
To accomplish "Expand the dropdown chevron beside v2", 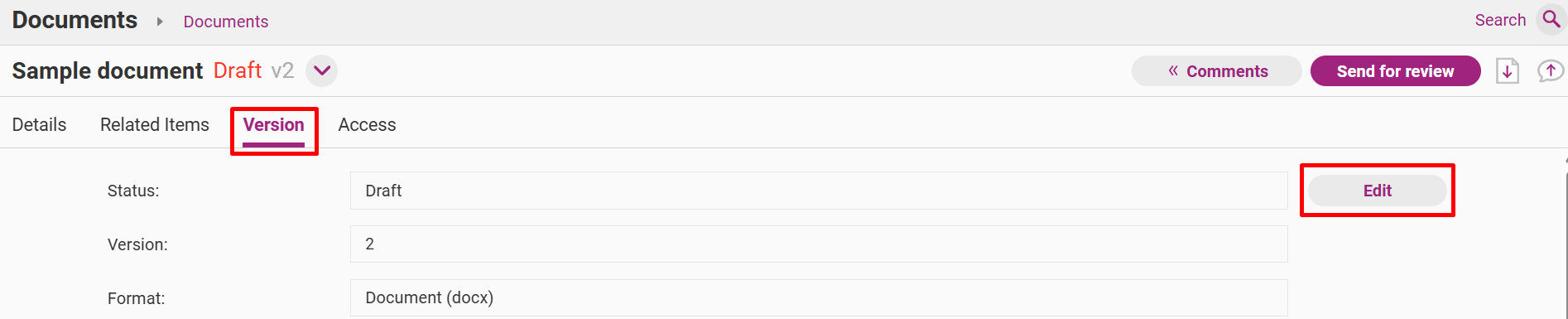I will click(x=321, y=70).
